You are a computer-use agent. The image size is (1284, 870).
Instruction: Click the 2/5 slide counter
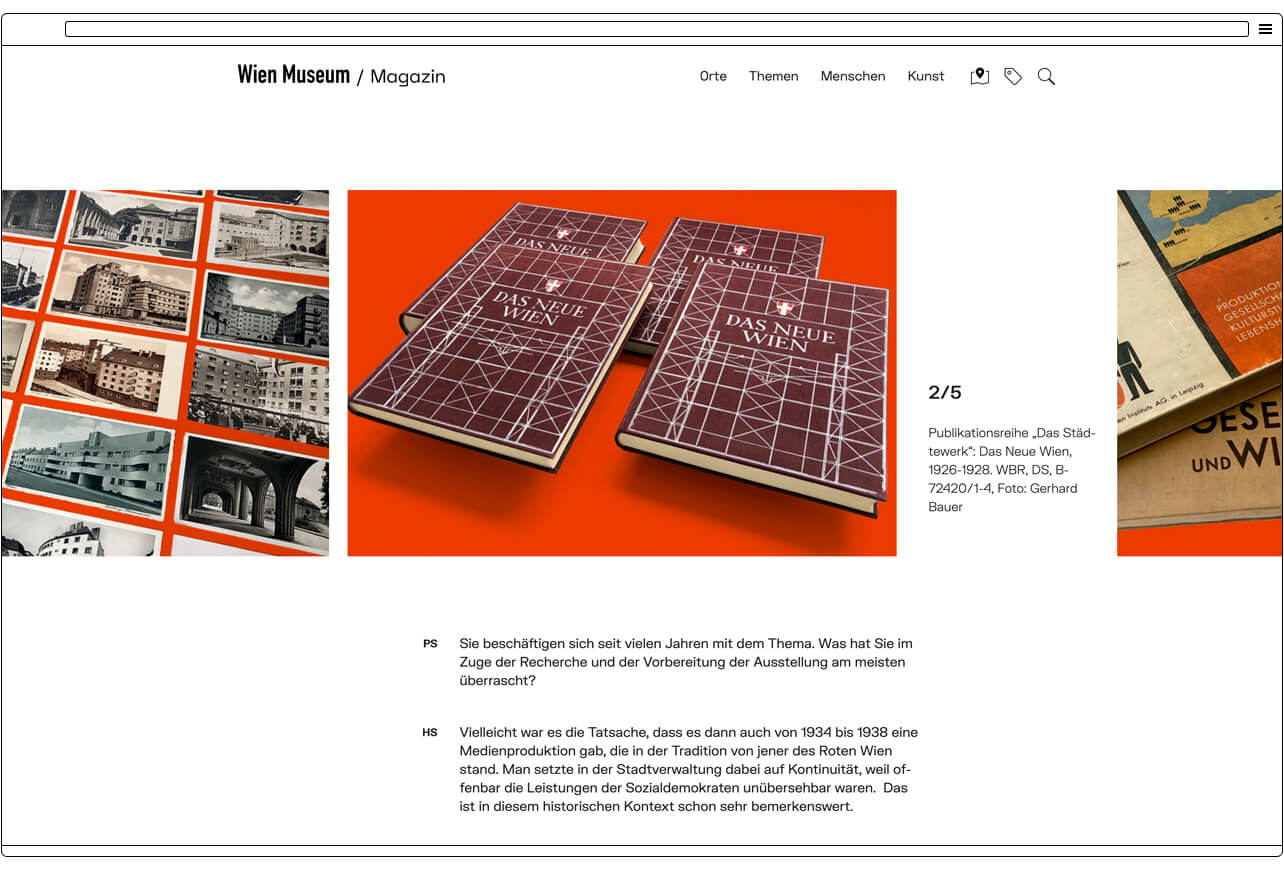(944, 393)
